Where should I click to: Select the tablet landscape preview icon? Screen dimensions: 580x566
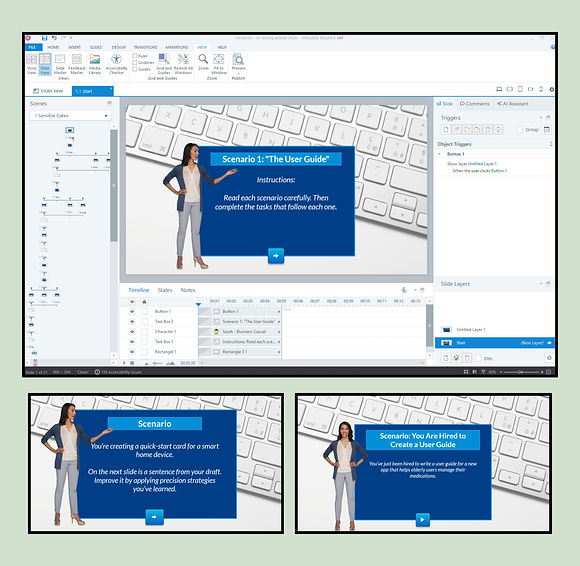pyautogui.click(x=510, y=89)
